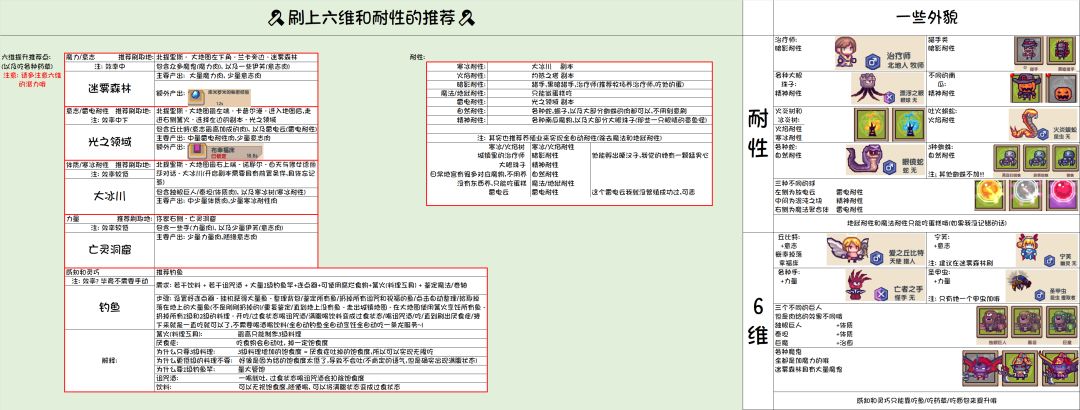The width and height of the screenshot is (1080, 410).
Task: Click the 大冰川 location cell
Action: pyautogui.click(x=110, y=196)
